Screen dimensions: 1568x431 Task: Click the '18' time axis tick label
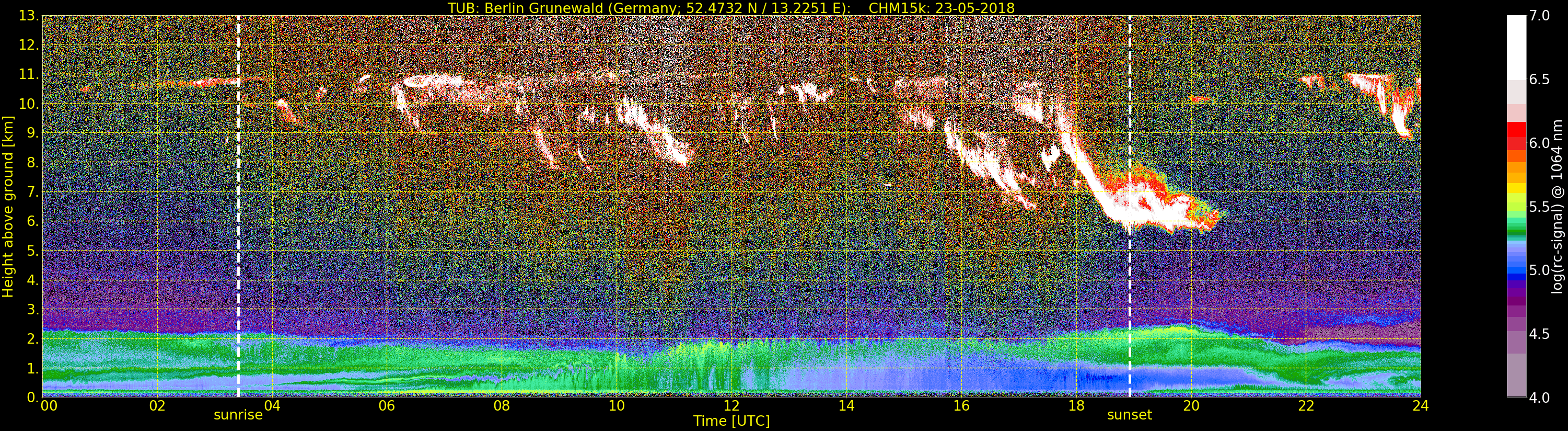click(1076, 406)
